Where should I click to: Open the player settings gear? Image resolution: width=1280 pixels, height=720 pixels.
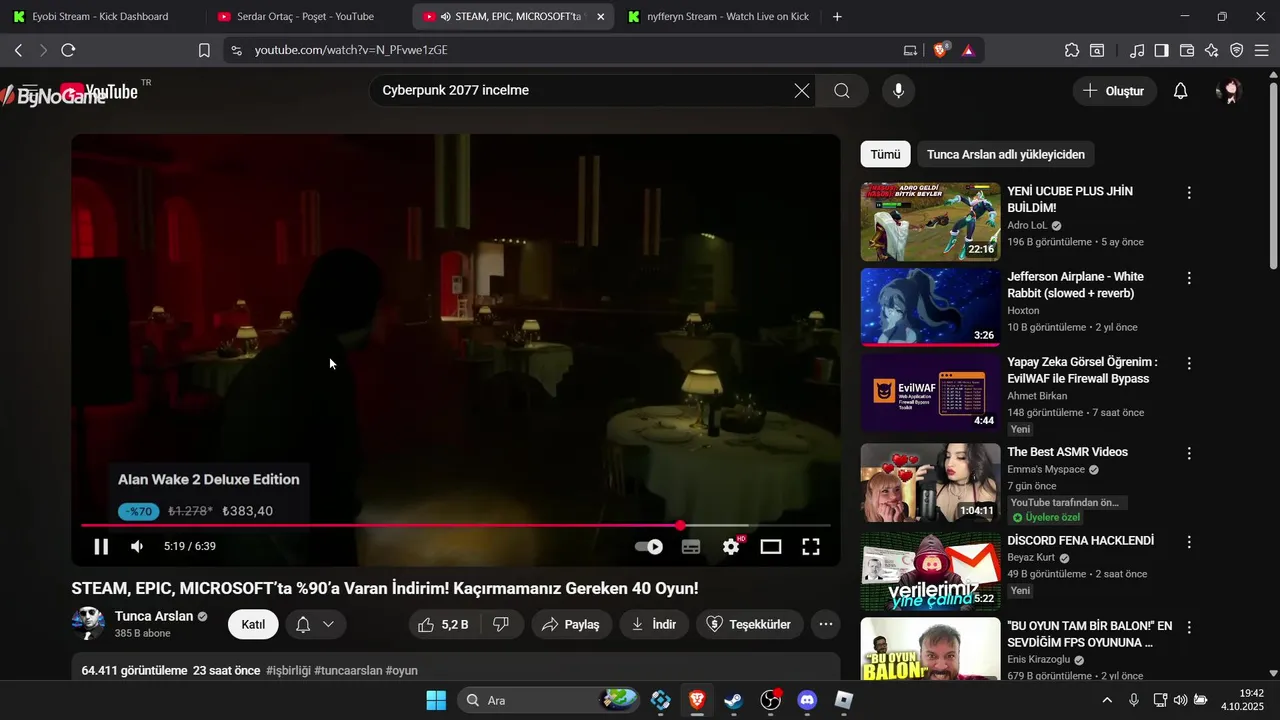(x=731, y=546)
